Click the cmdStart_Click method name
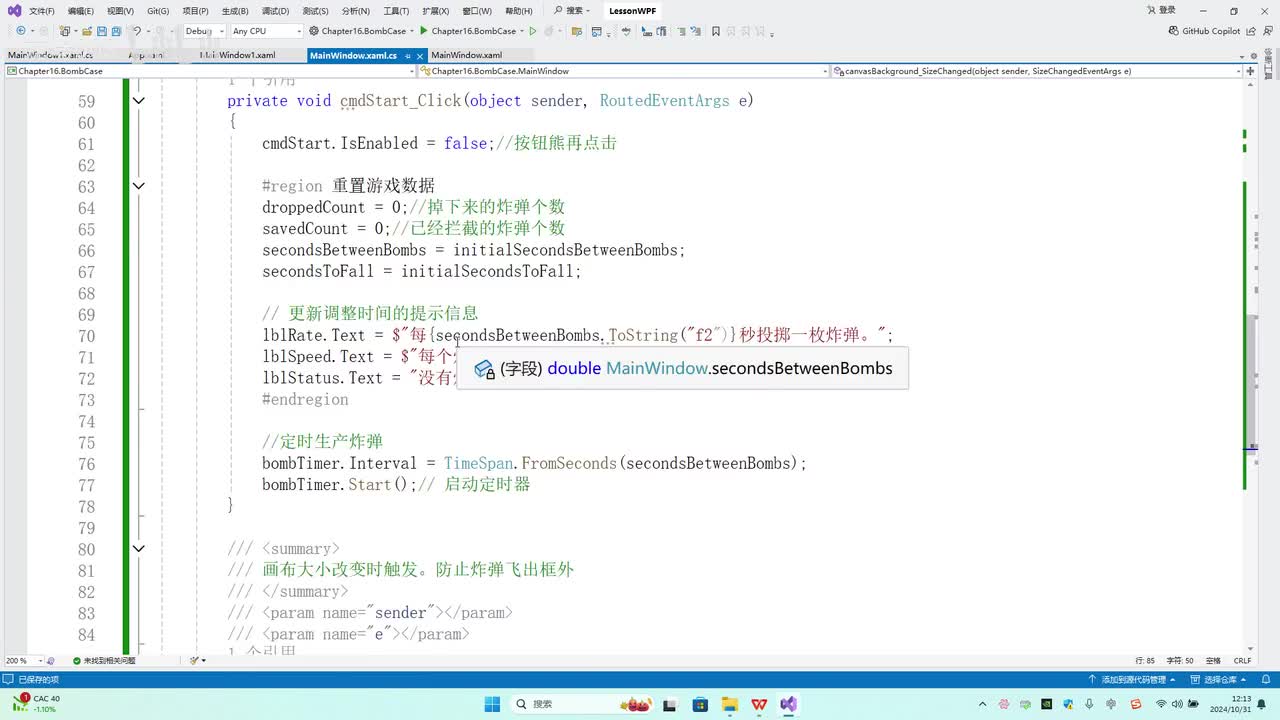1280x720 pixels. (400, 101)
